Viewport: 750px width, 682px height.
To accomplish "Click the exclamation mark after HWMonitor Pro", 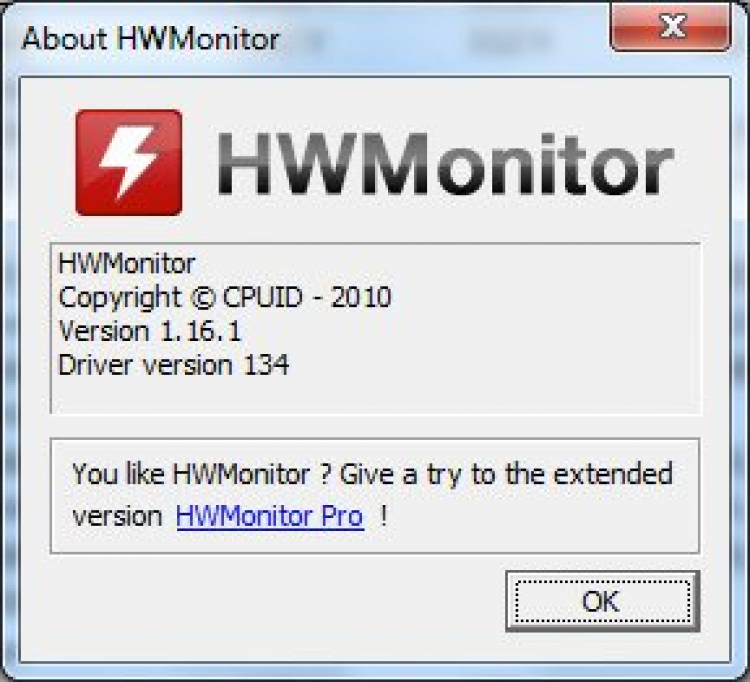I will (x=383, y=516).
